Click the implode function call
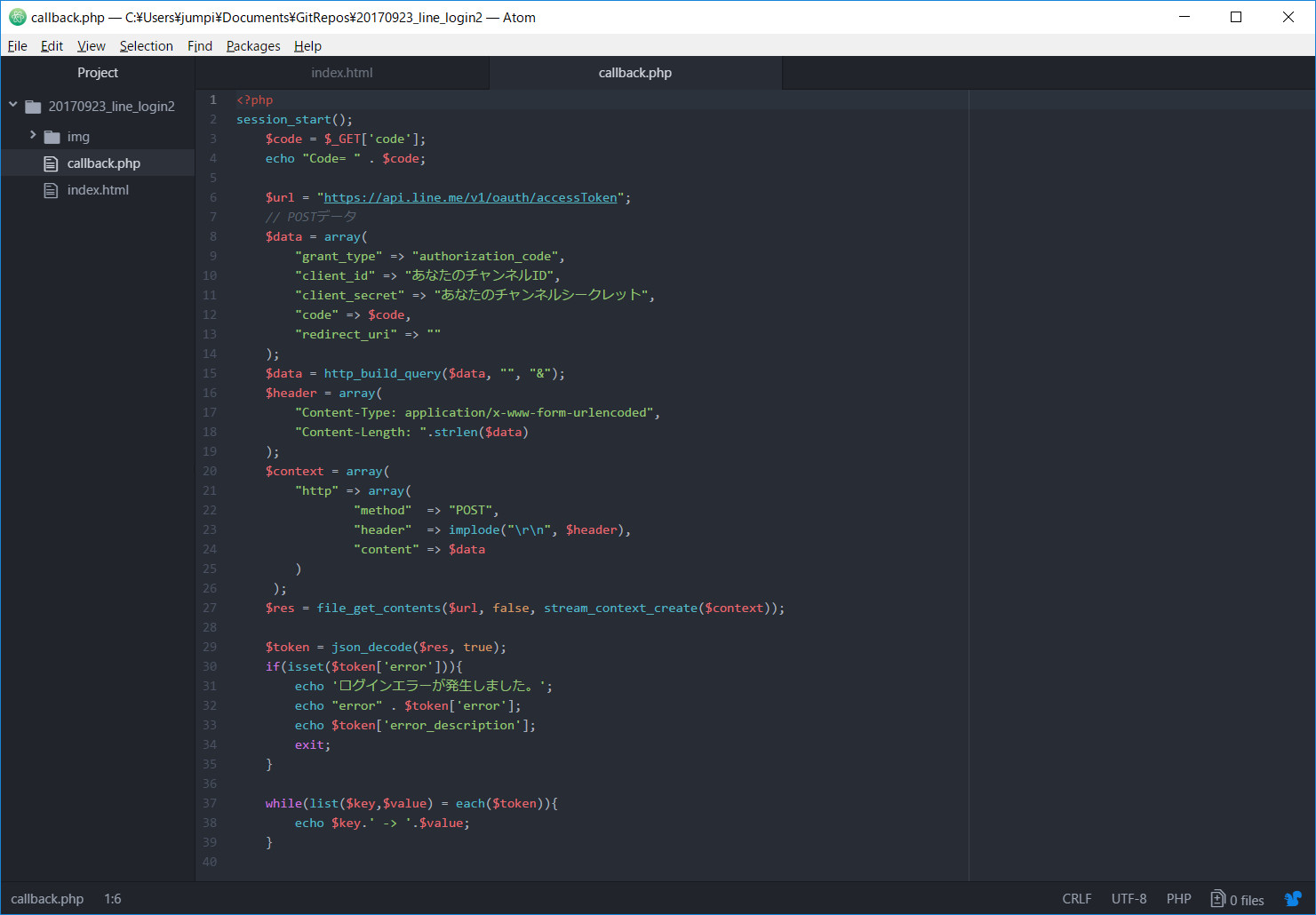The height and width of the screenshot is (915, 1316). click(x=475, y=529)
